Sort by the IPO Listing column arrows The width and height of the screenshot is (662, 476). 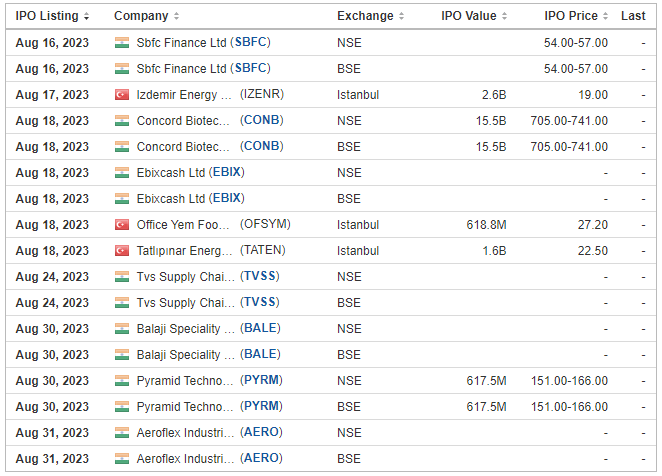click(87, 16)
